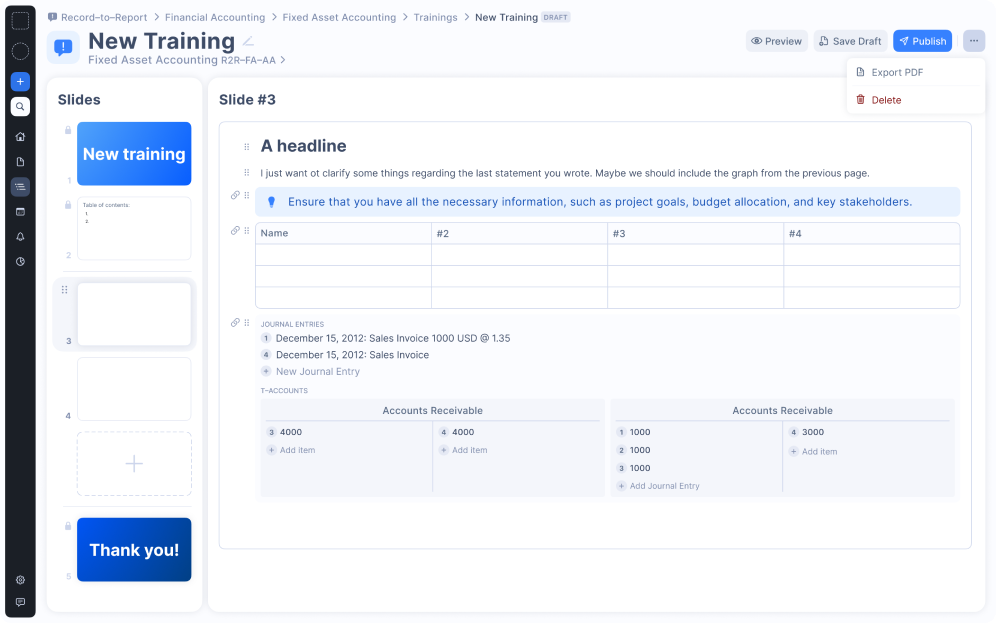This screenshot has width=996, height=623.
Task: Select Delete from the open menu
Action: [881, 100]
